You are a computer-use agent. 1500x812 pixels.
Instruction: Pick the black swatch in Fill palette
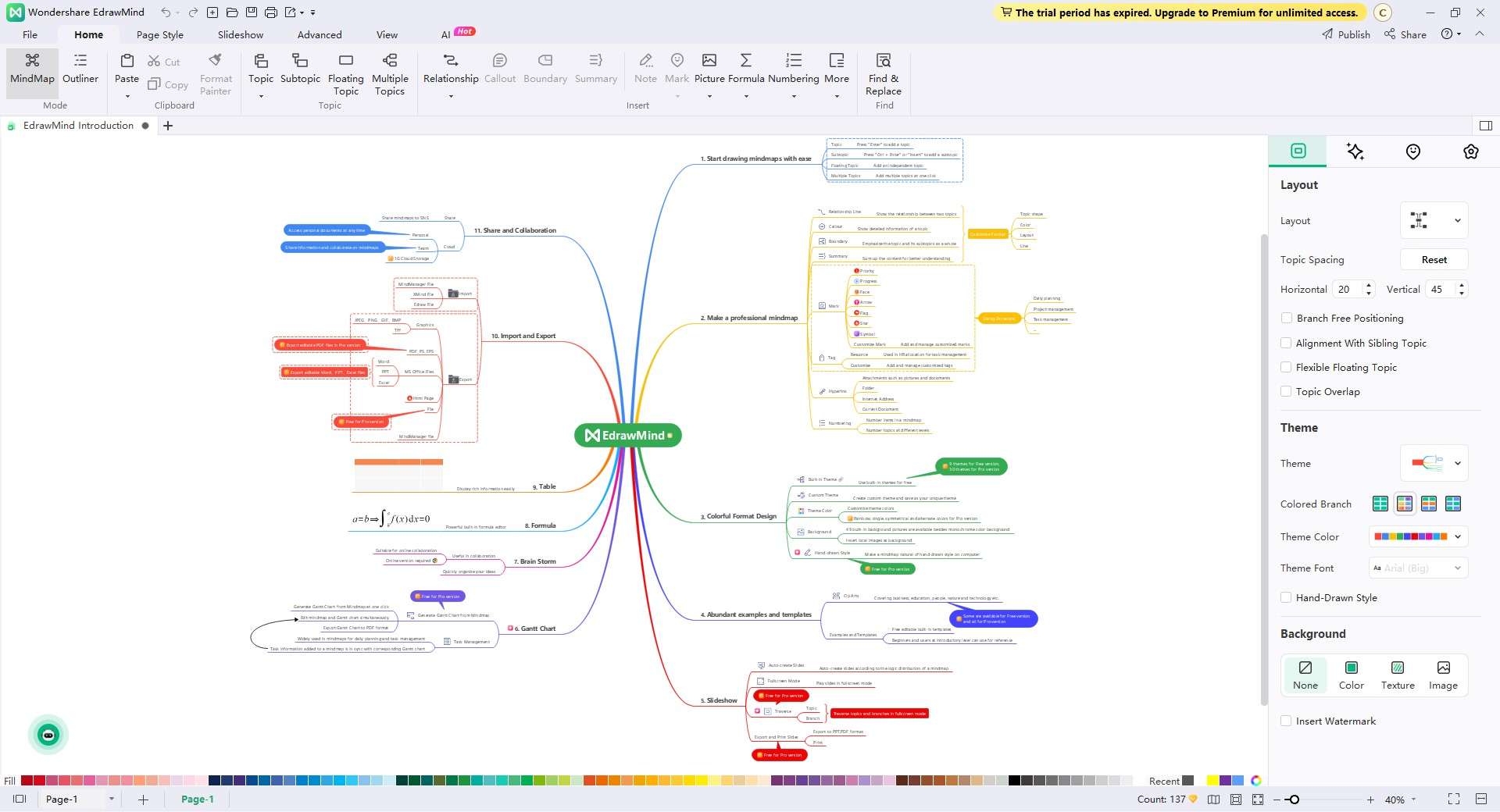click(x=1014, y=781)
